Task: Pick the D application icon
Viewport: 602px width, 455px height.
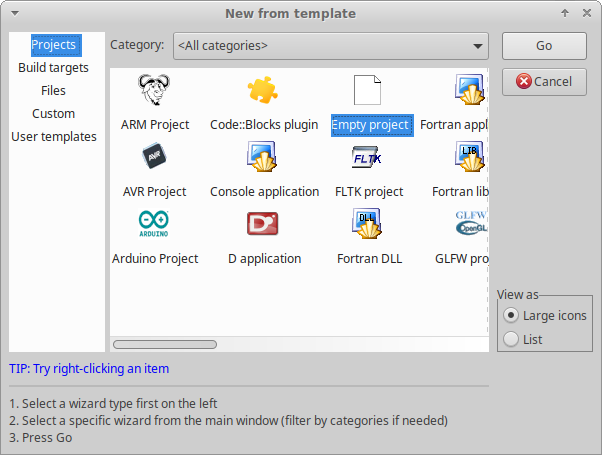Action: pyautogui.click(x=264, y=225)
